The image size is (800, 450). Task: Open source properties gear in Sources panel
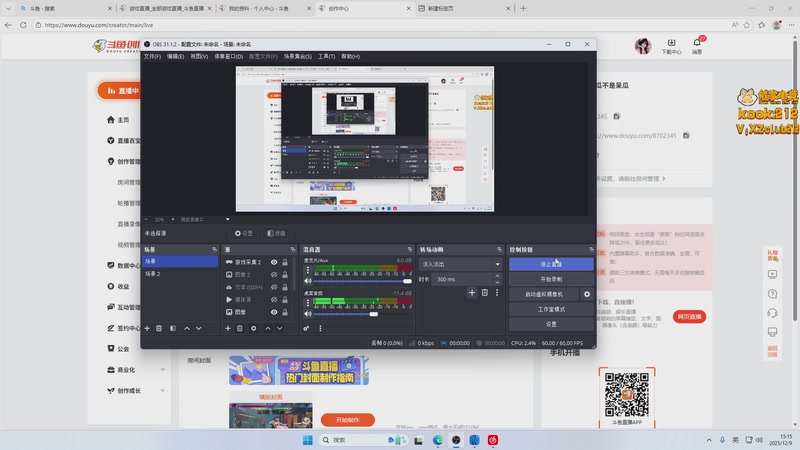coord(254,328)
